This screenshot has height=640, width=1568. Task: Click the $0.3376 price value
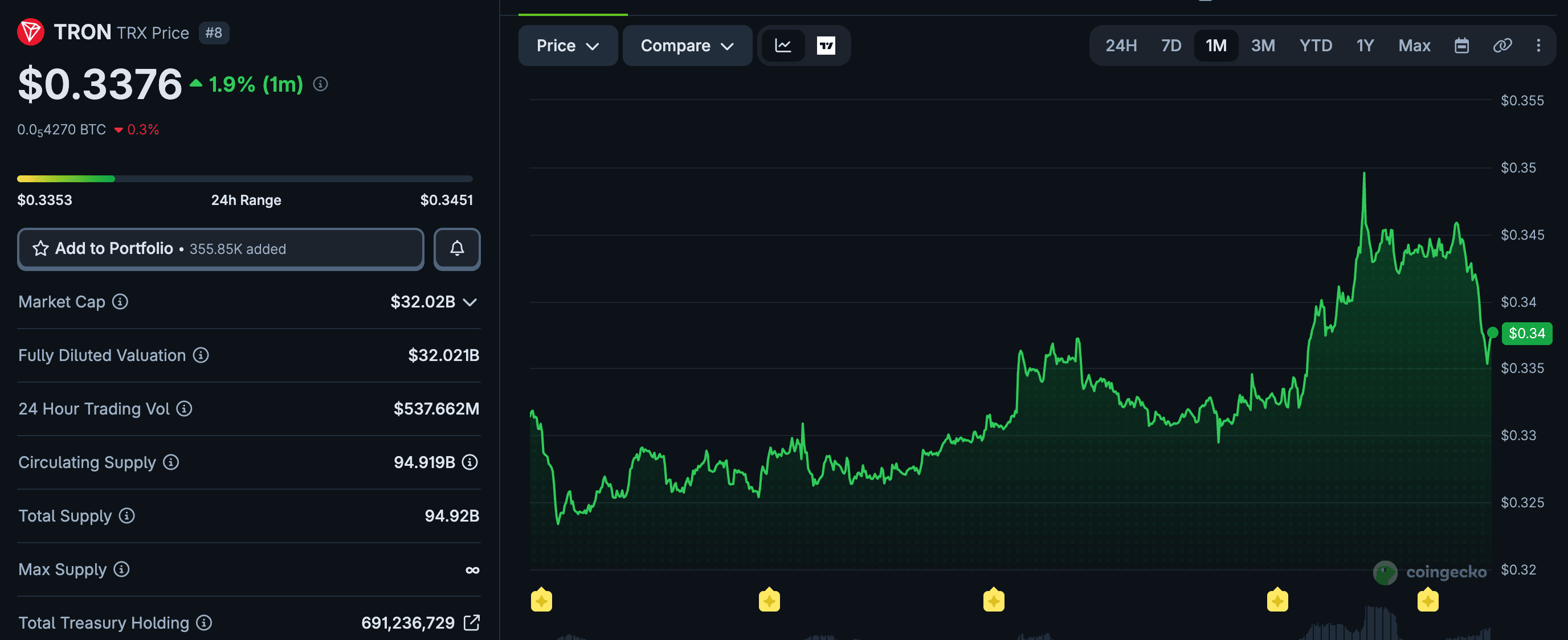(100, 84)
